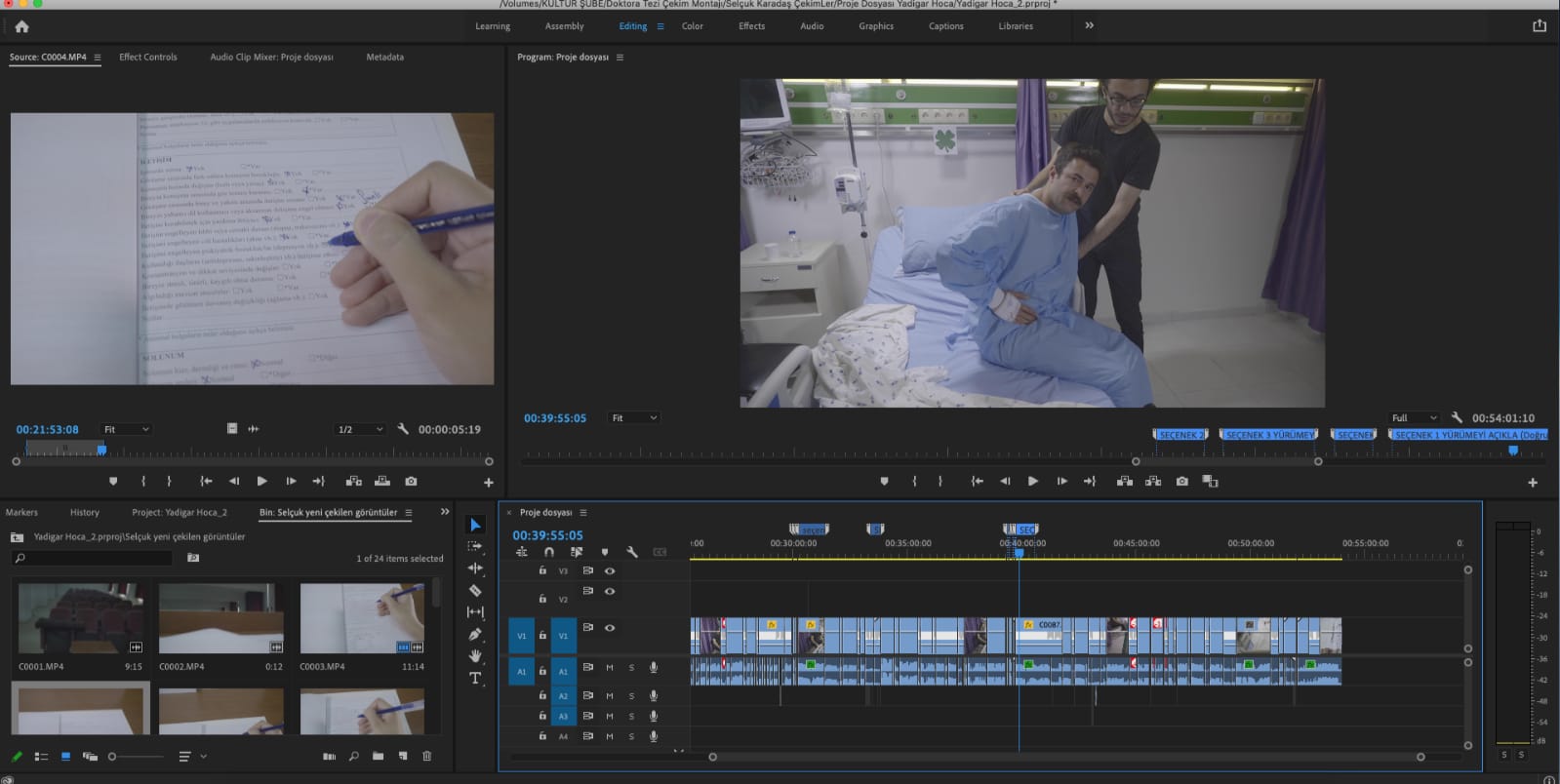This screenshot has width=1560, height=784.
Task: Toggle the lock on track V3
Action: (542, 570)
